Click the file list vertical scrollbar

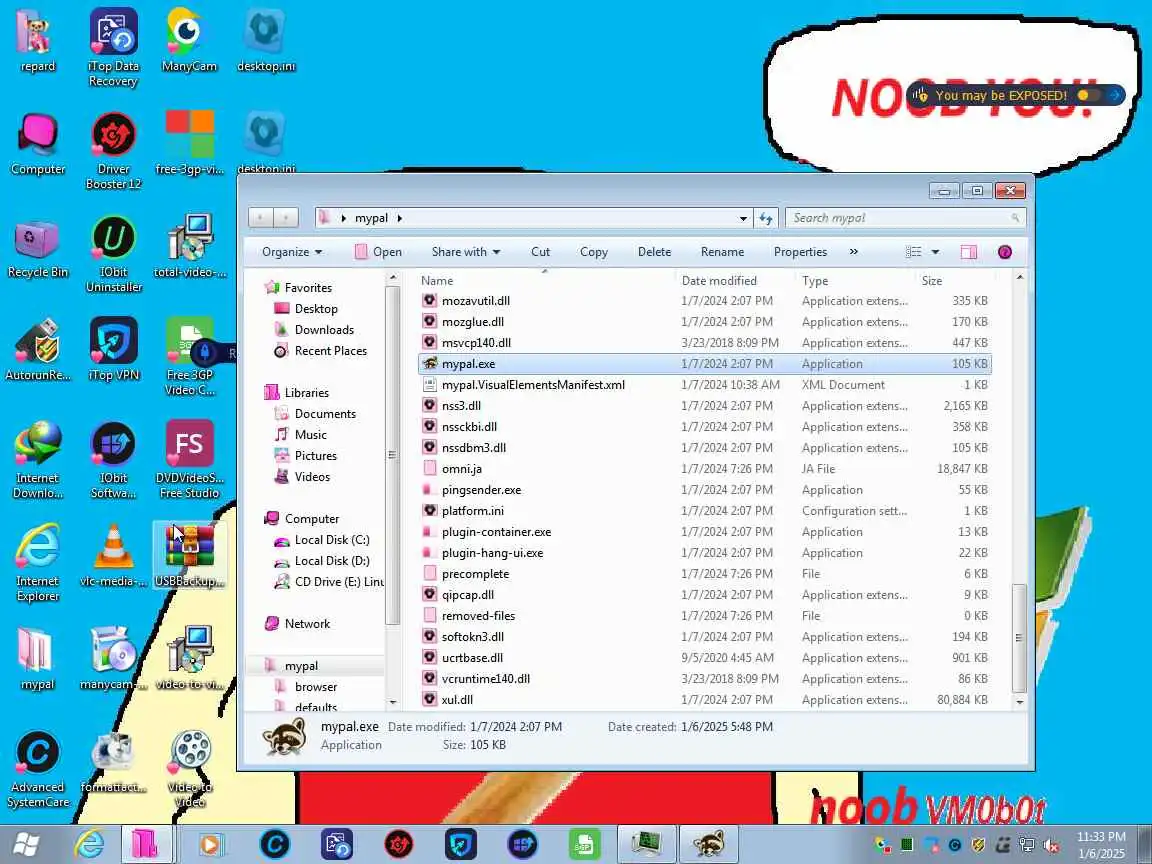point(1019,638)
